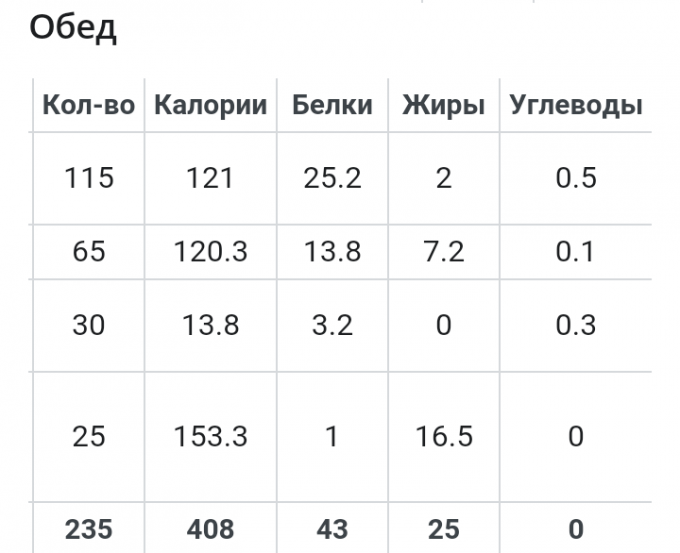The width and height of the screenshot is (680, 553).
Task: Select the "Углеводы" column header
Action: pyautogui.click(x=576, y=105)
